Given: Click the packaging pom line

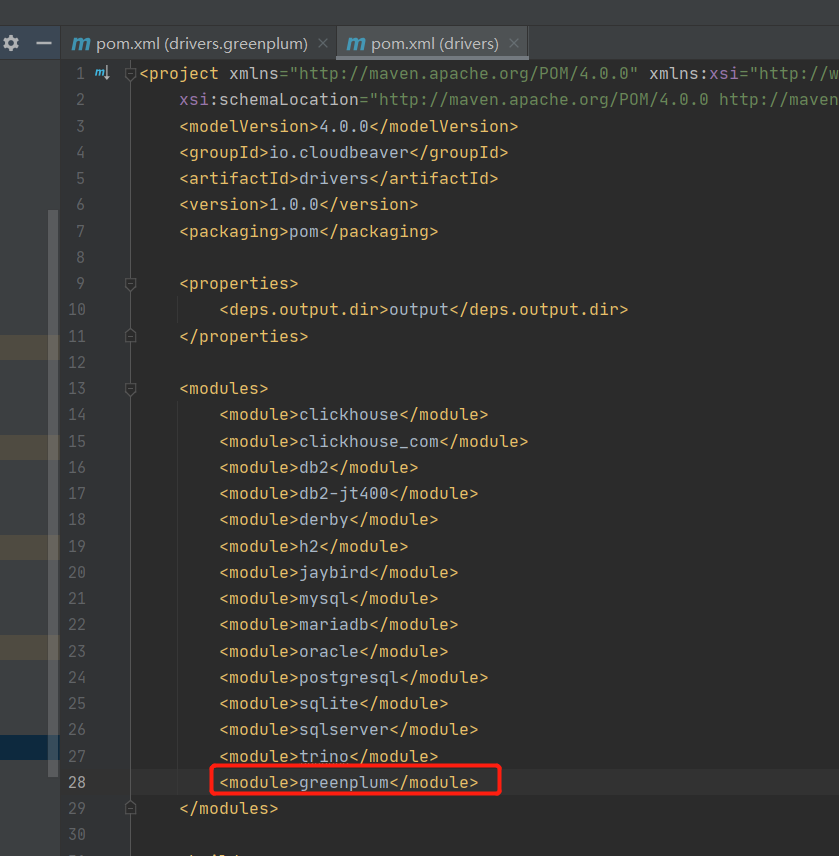Looking at the screenshot, I should pos(309,231).
